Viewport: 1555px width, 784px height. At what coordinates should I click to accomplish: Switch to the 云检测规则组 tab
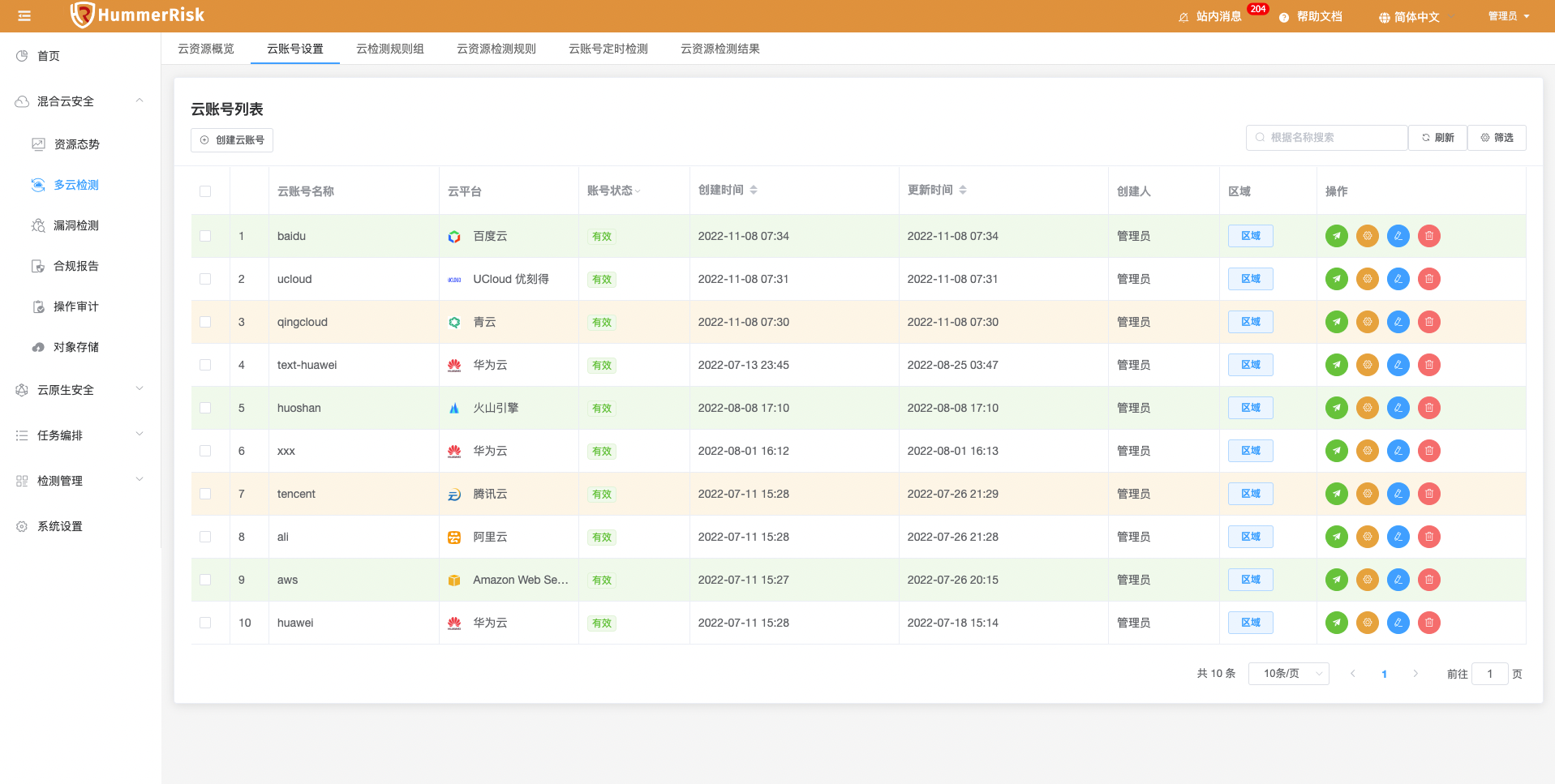click(389, 49)
